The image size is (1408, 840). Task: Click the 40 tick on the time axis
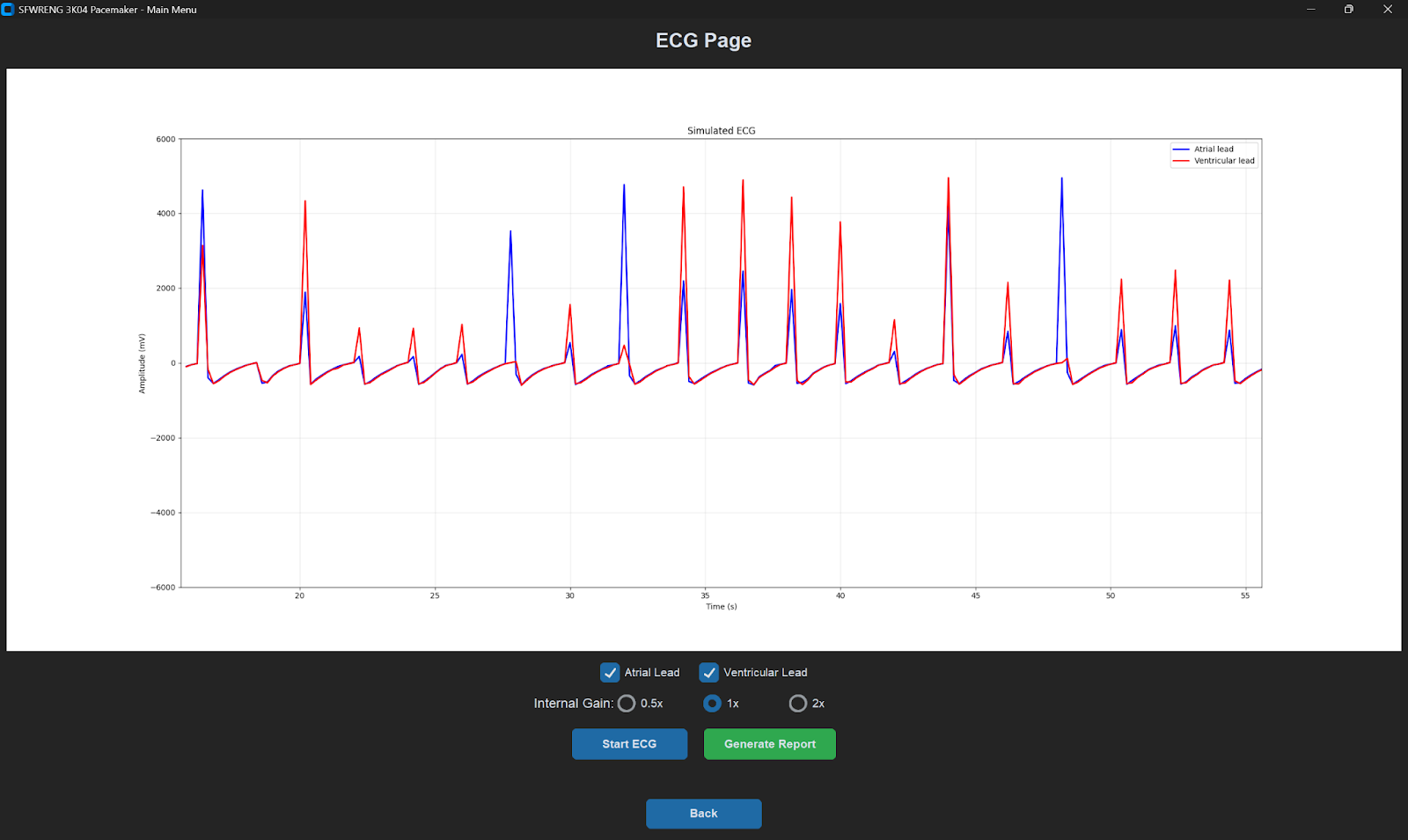click(840, 596)
